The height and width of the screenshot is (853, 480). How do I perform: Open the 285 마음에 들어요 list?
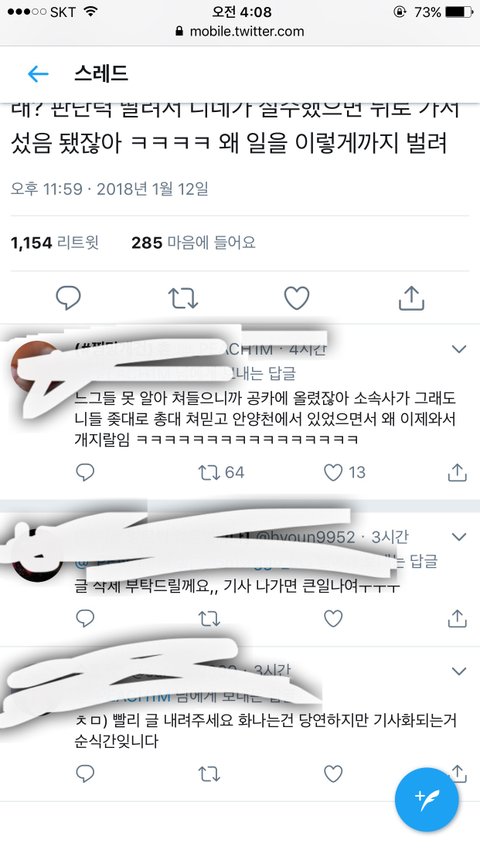coord(193,243)
